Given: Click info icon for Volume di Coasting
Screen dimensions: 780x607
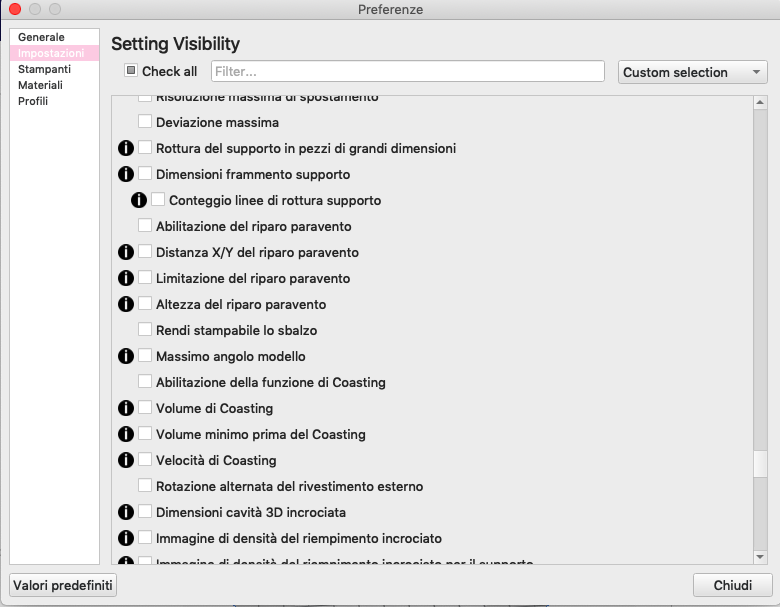Looking at the screenshot, I should pos(126,408).
